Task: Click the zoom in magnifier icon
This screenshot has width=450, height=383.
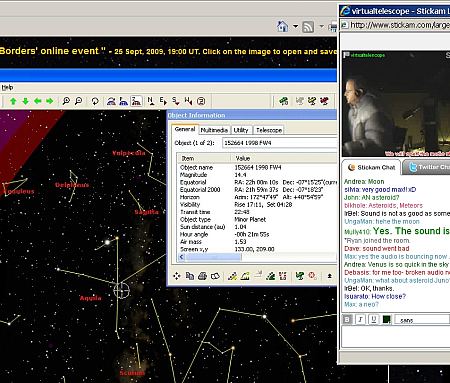Action: 66,101
